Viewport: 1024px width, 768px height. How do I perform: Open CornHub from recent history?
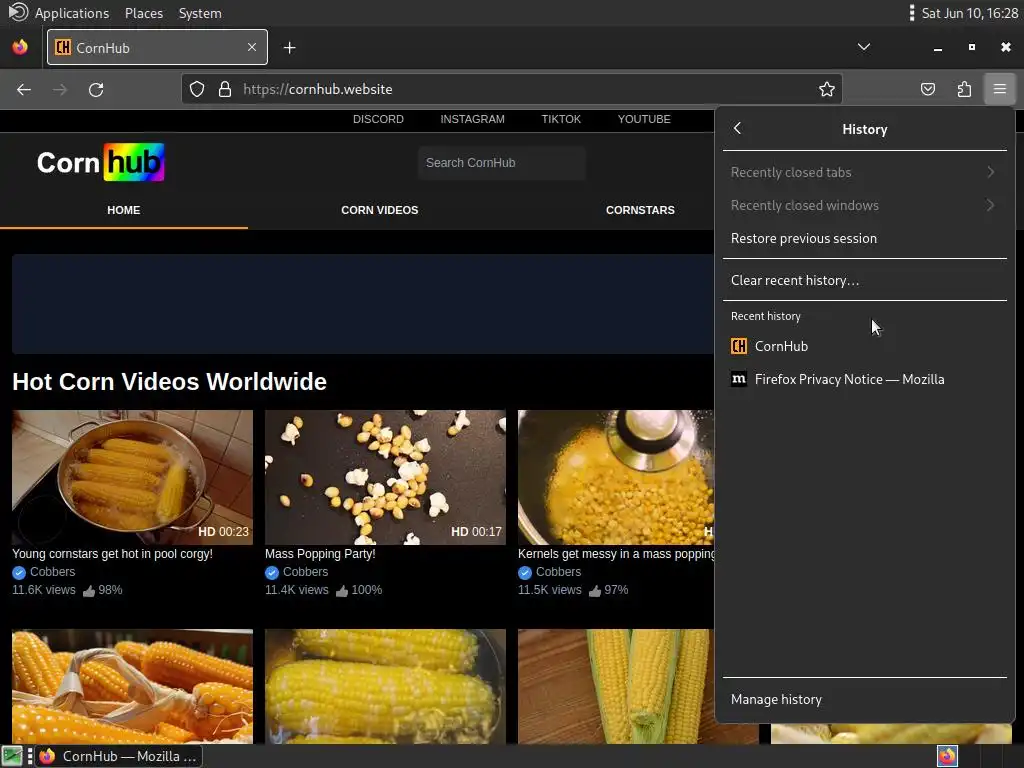pyautogui.click(x=864, y=346)
